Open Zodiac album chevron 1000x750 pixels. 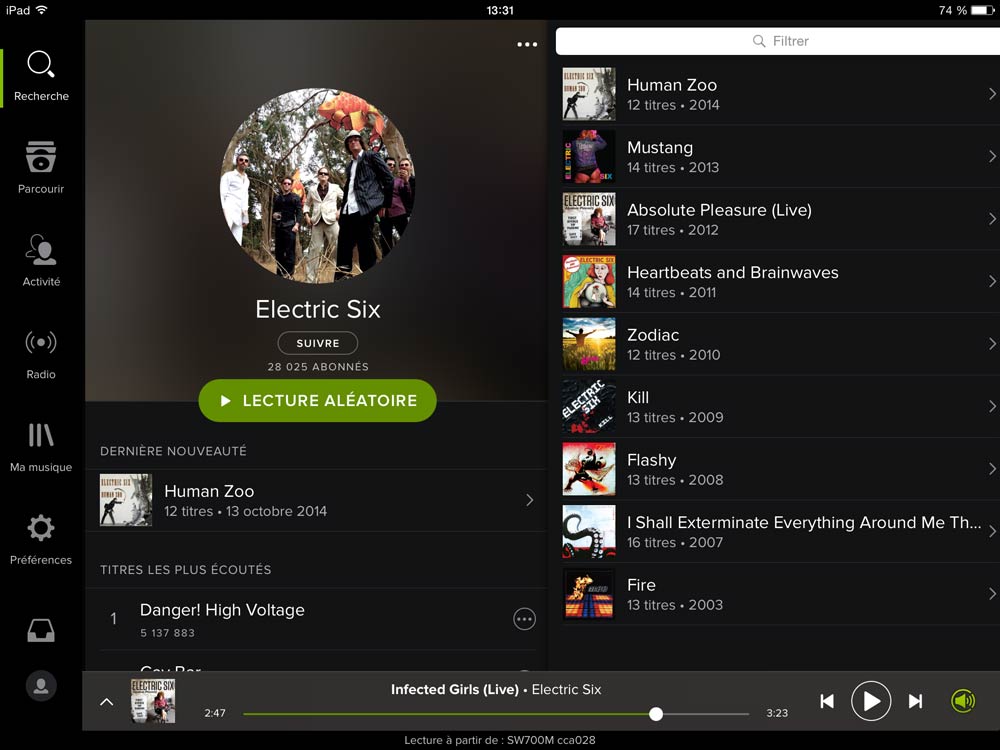992,344
